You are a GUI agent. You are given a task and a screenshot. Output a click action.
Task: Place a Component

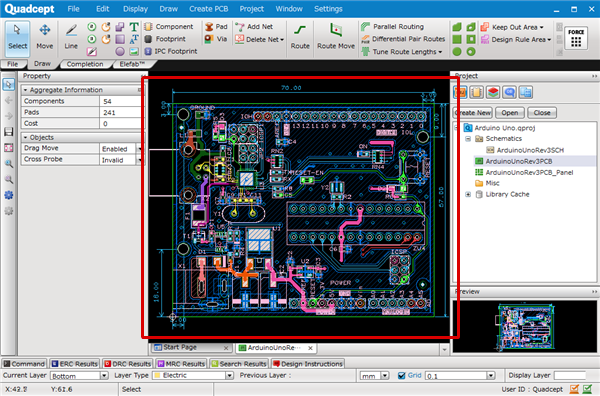click(x=169, y=27)
